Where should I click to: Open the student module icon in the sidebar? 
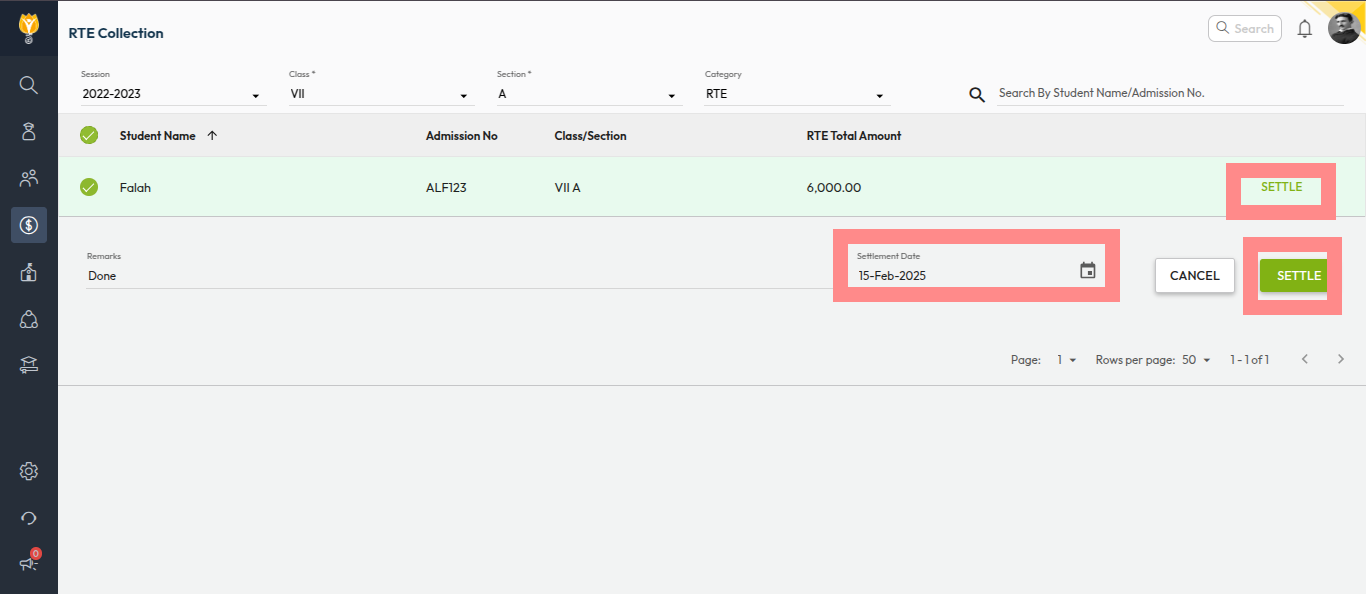tap(28, 131)
